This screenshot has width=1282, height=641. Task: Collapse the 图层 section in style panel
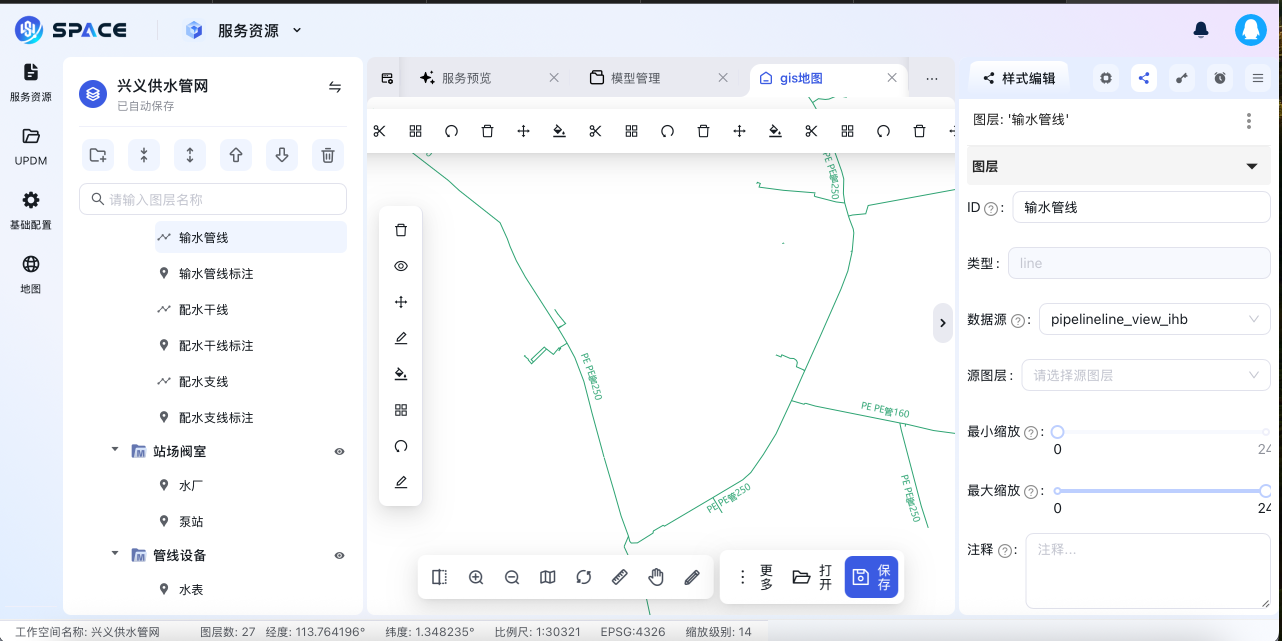click(x=1250, y=165)
